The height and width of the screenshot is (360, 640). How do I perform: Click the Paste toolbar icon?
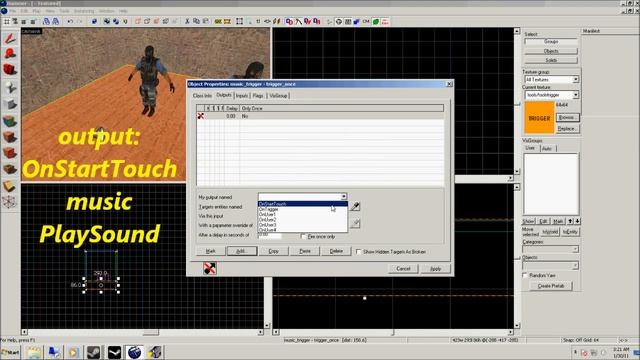(205, 21)
